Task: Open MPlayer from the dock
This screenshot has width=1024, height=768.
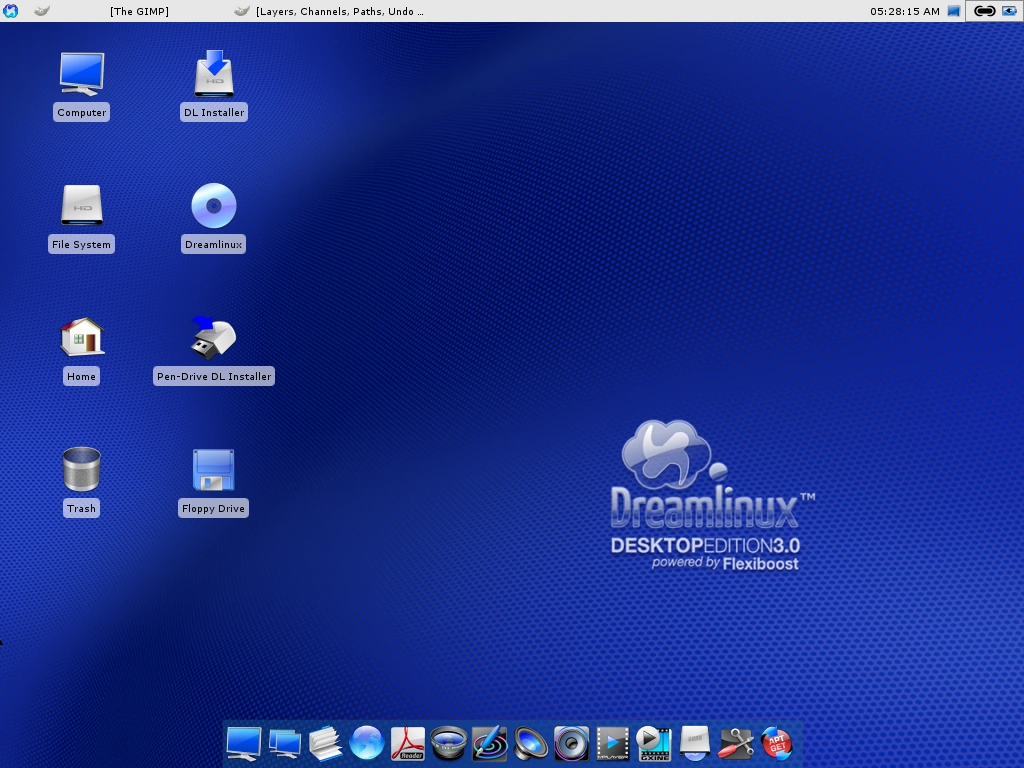Action: (x=612, y=743)
